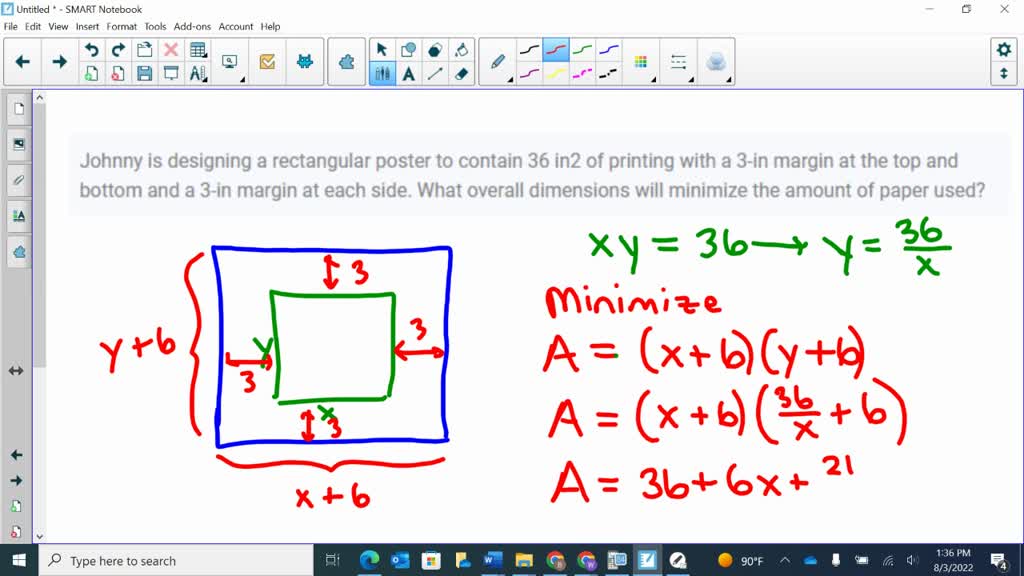Select the green pen style
Screen dimensions: 1024x576
click(580, 48)
